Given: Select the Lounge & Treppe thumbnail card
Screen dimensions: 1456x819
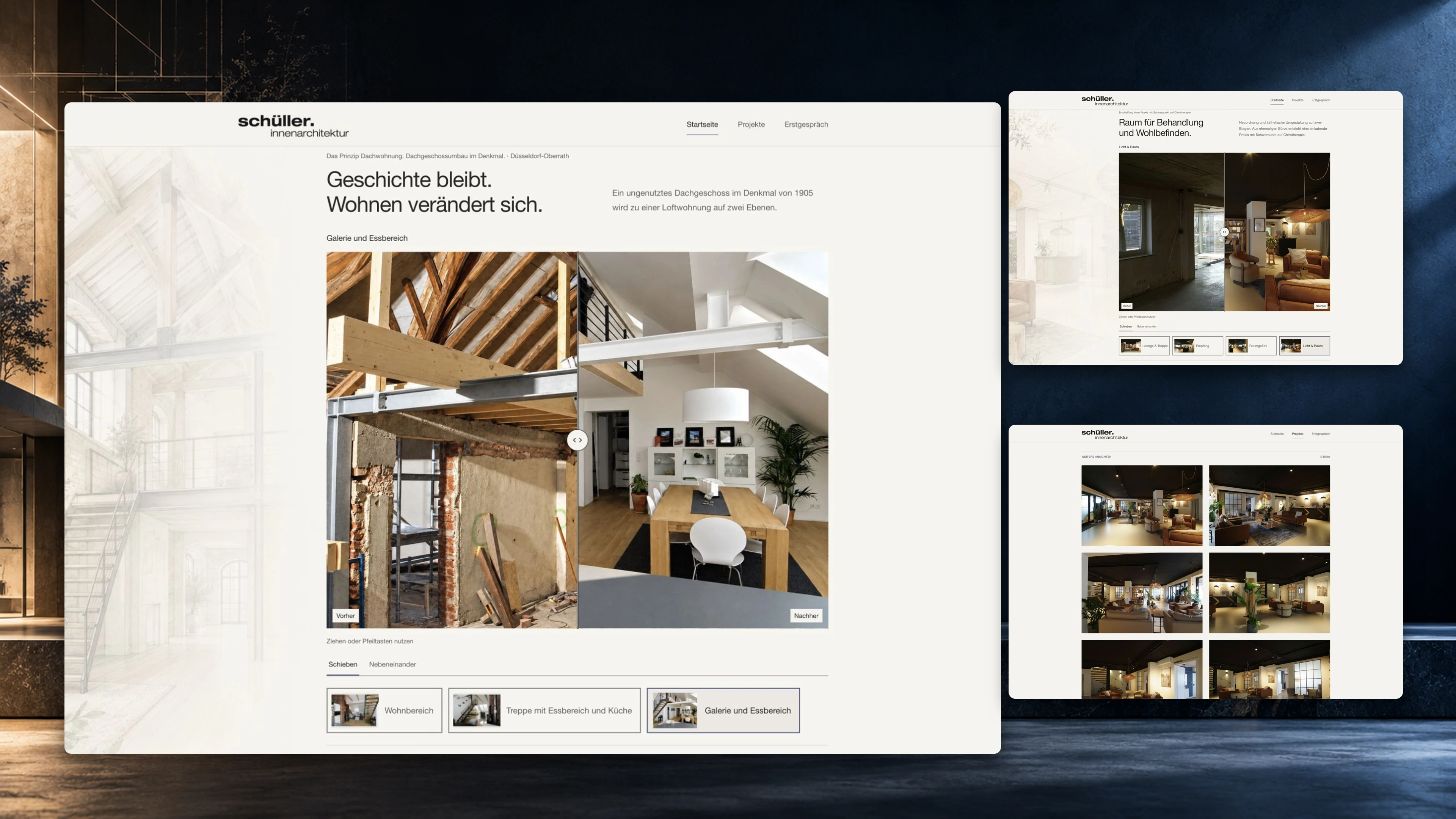Looking at the screenshot, I should 1144,346.
